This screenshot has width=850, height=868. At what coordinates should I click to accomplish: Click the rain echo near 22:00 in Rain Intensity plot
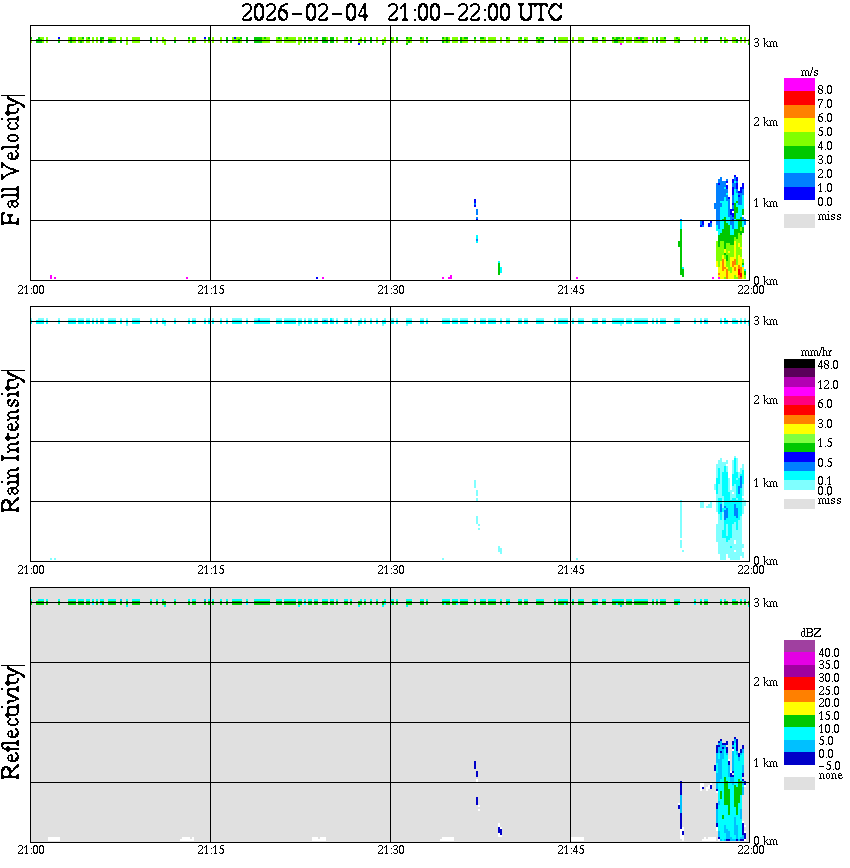click(x=730, y=508)
